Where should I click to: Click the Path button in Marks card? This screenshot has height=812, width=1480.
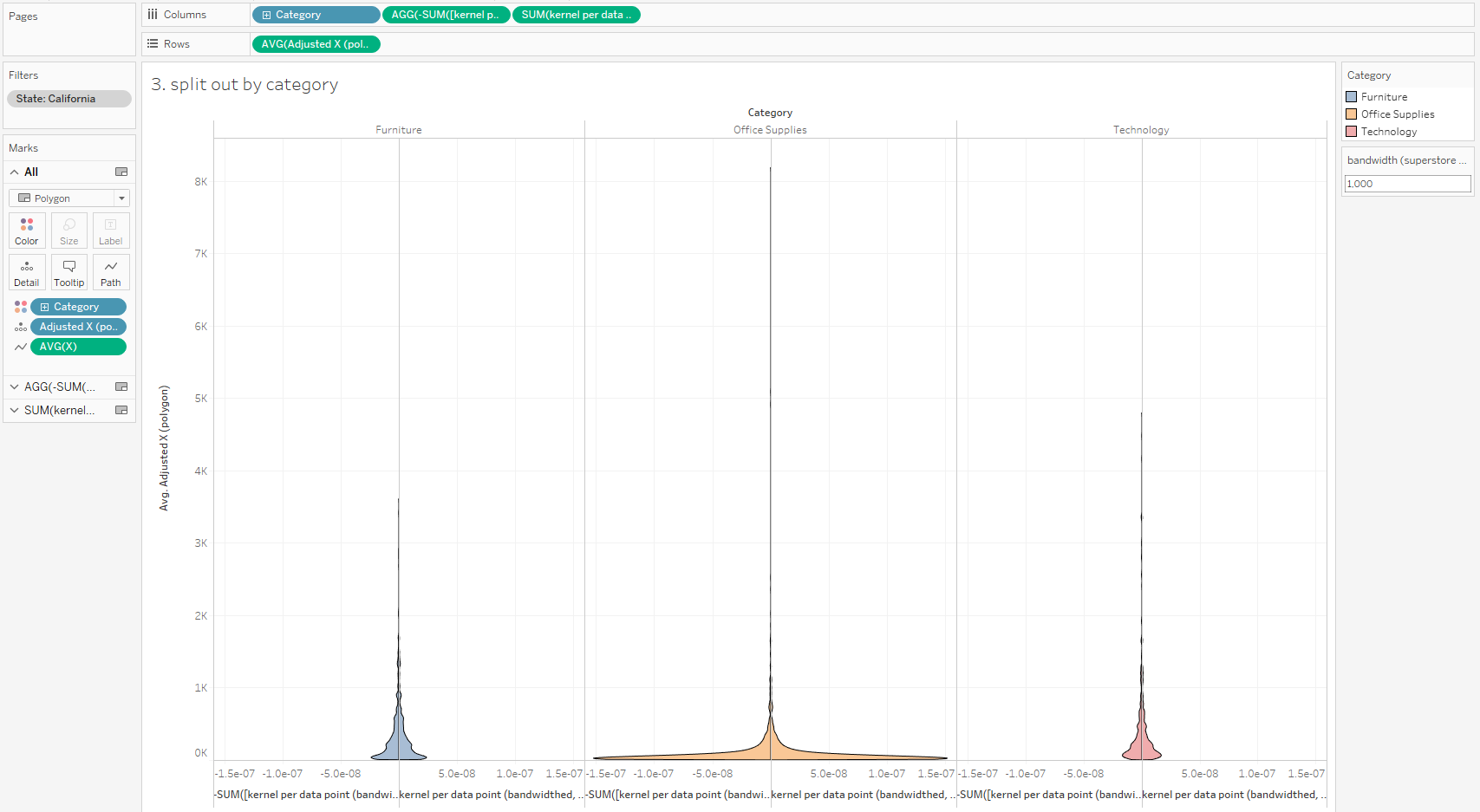[111, 272]
